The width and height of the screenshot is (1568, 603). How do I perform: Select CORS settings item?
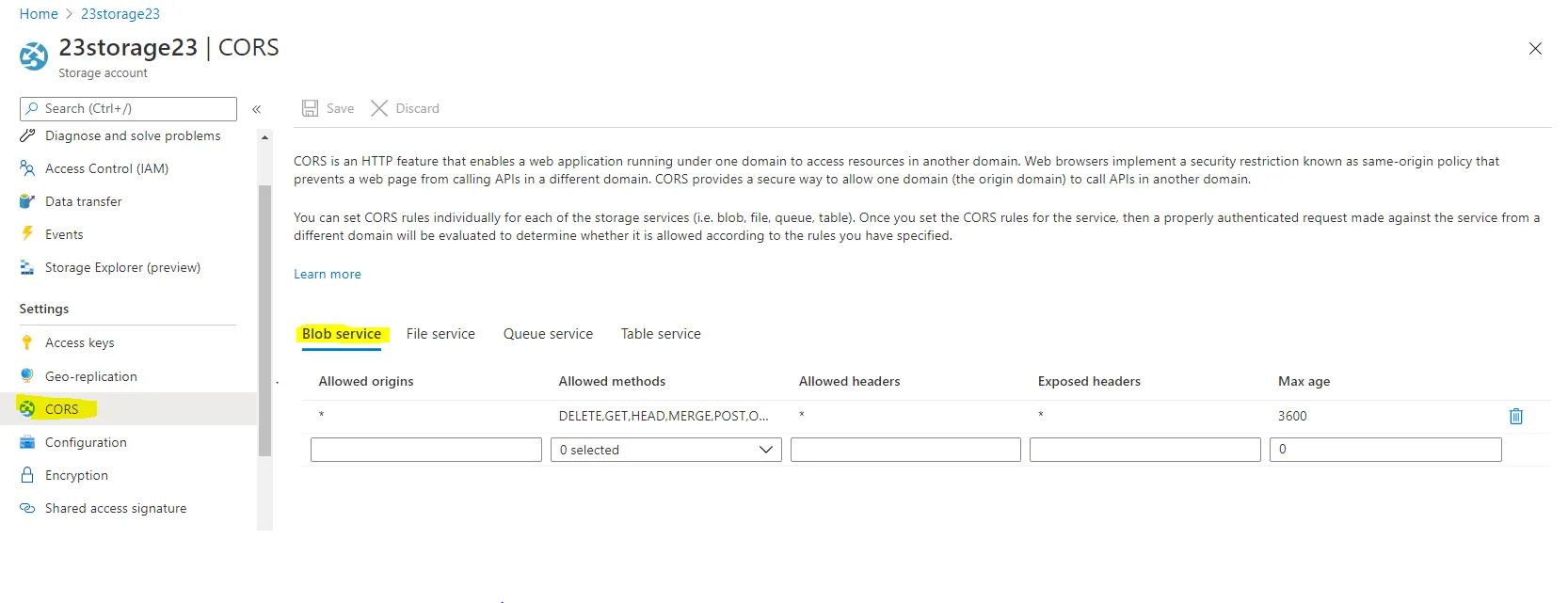coord(62,408)
